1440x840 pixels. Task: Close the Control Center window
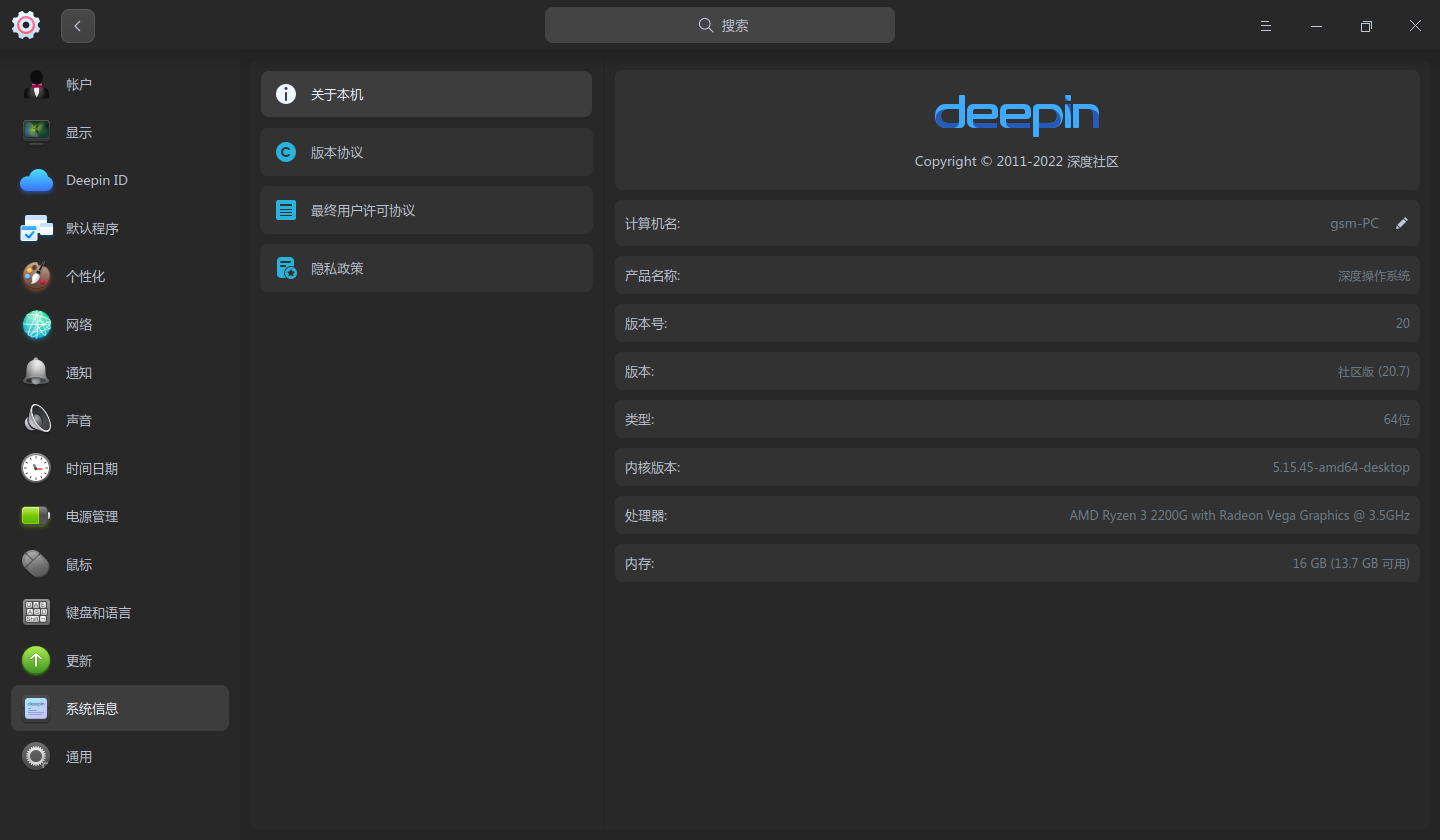[x=1415, y=26]
